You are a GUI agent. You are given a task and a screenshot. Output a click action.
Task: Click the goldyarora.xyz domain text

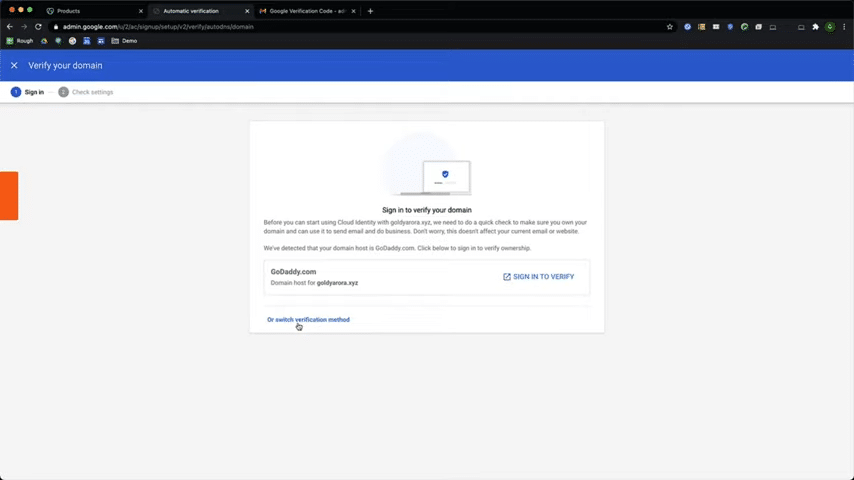(337, 283)
